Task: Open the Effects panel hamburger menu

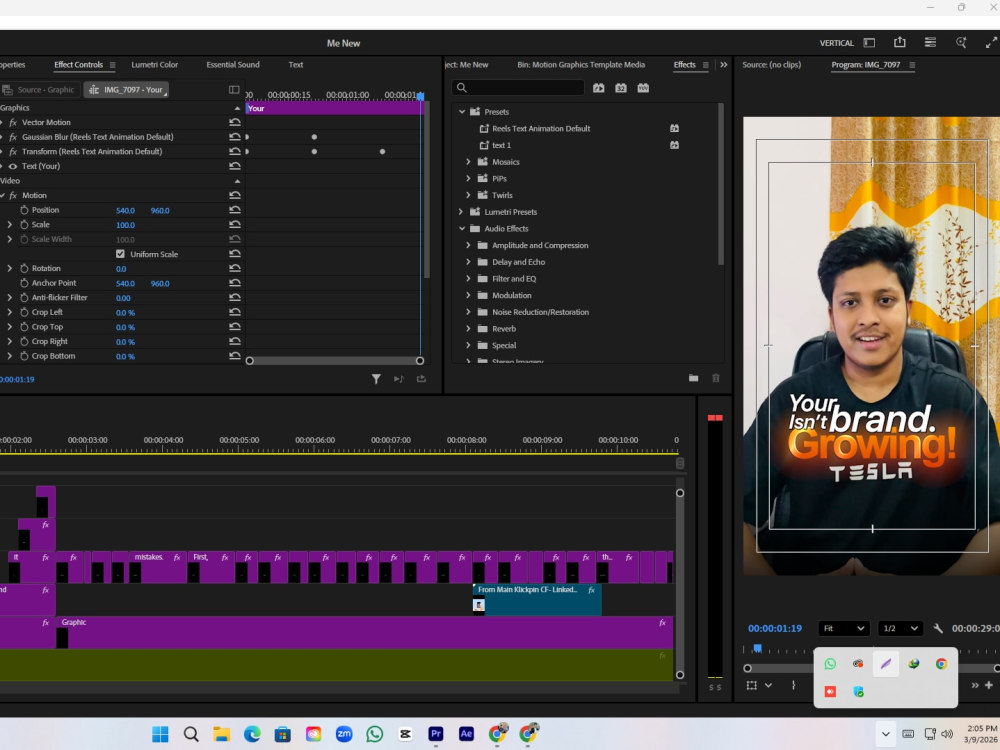Action: (705, 64)
